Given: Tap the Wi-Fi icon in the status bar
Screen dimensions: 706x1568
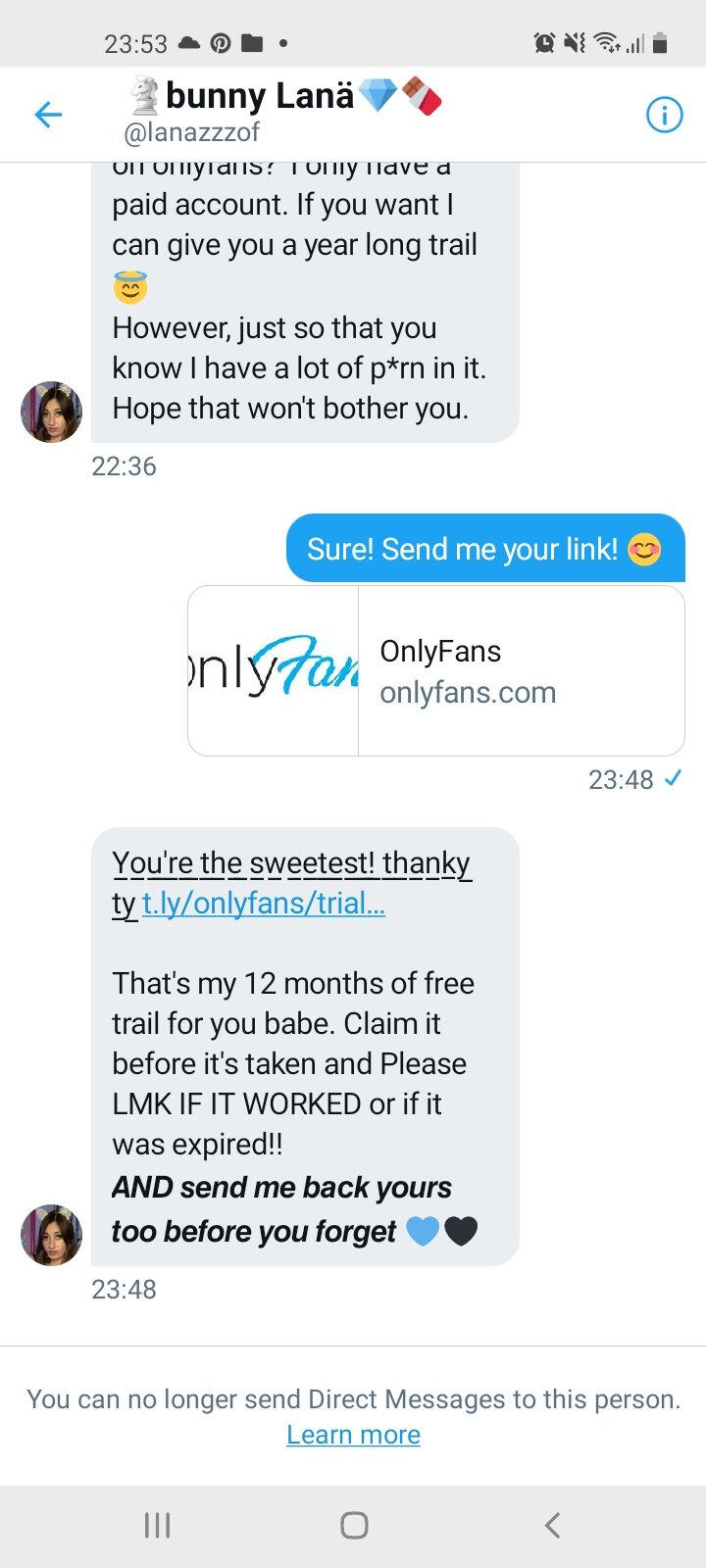Looking at the screenshot, I should (607, 43).
